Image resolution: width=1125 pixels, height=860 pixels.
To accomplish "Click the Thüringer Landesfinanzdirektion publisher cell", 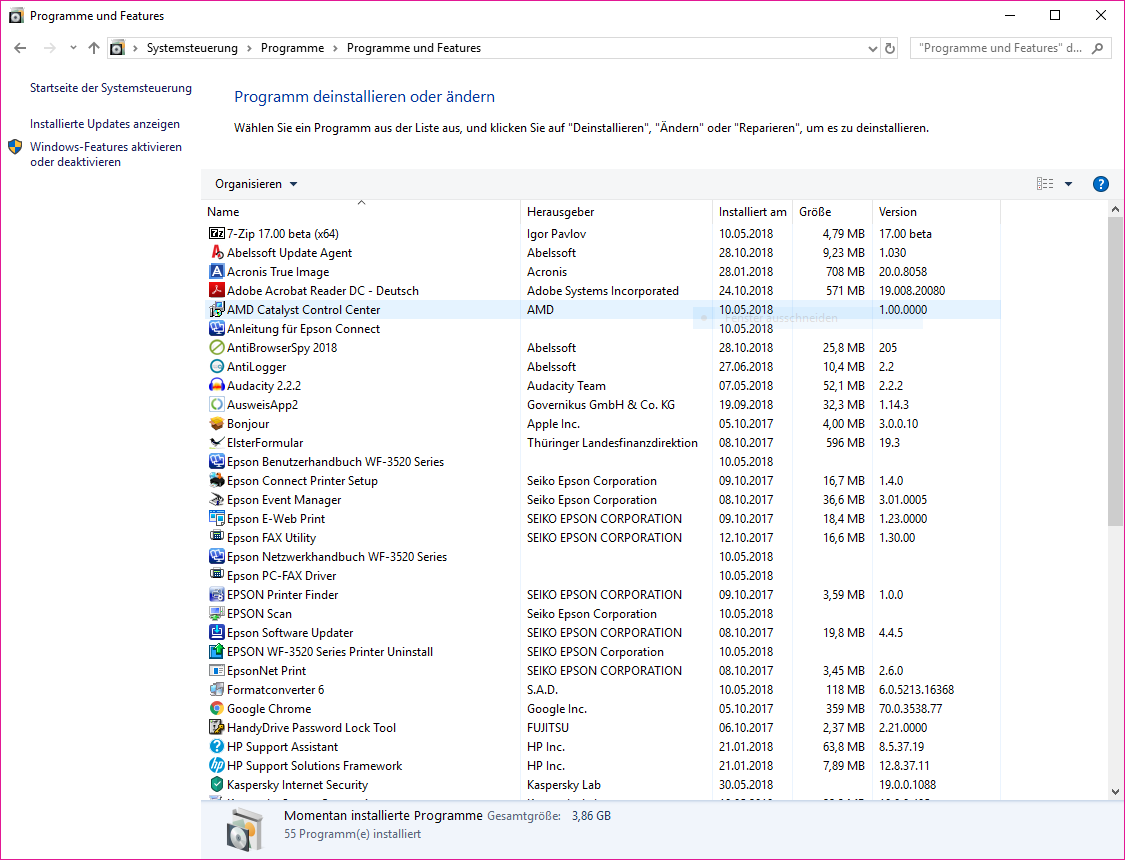I will pyautogui.click(x=612, y=443).
